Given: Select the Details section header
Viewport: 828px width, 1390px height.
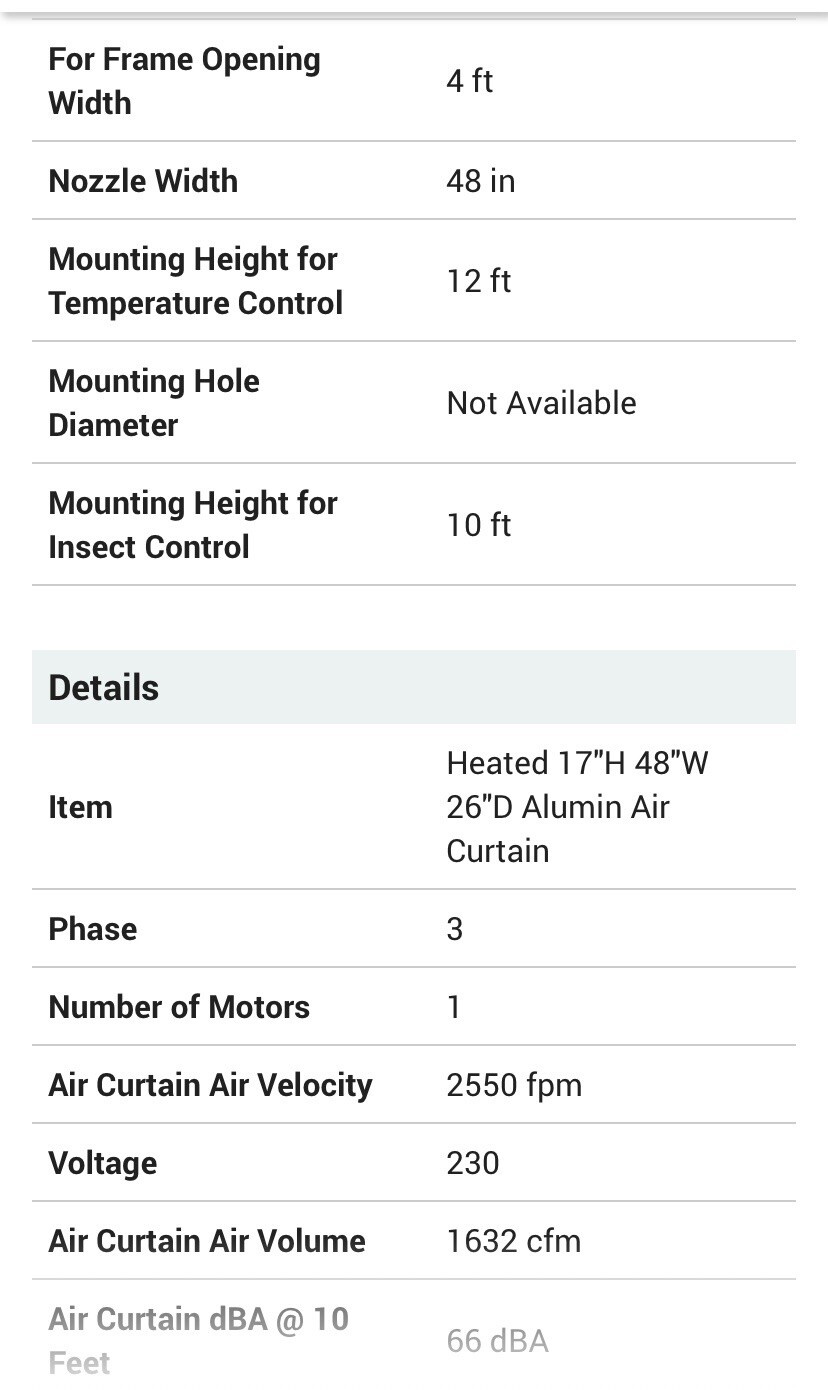Looking at the screenshot, I should [413, 687].
